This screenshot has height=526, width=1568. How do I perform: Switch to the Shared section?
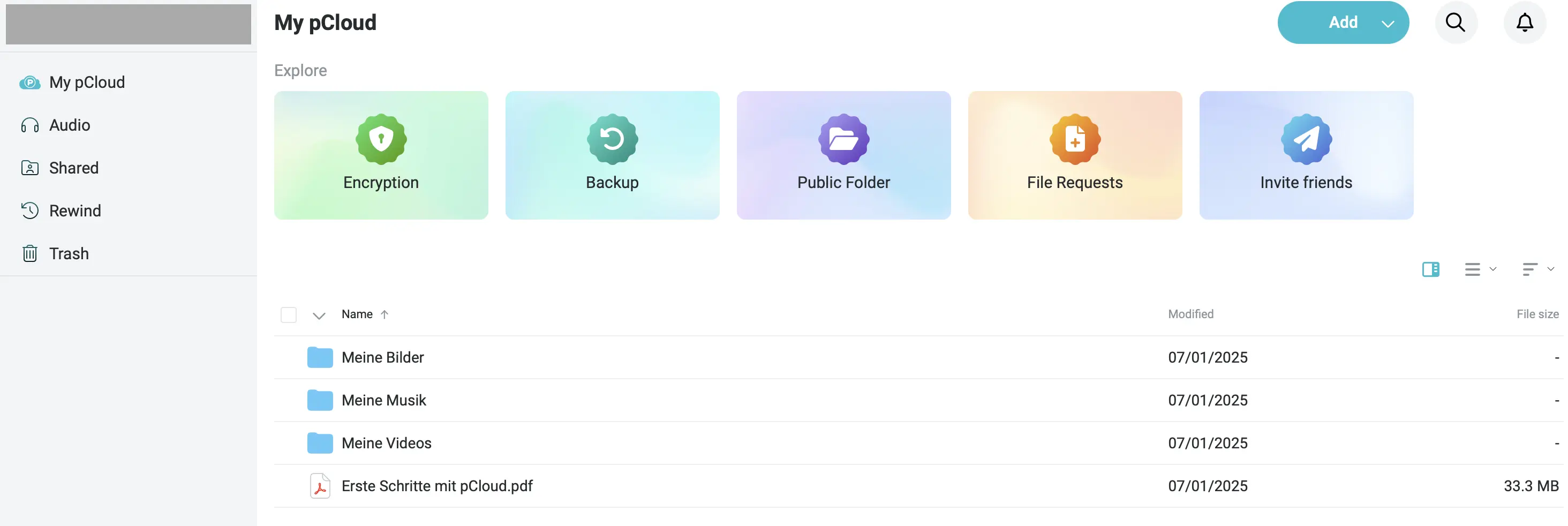click(x=74, y=168)
